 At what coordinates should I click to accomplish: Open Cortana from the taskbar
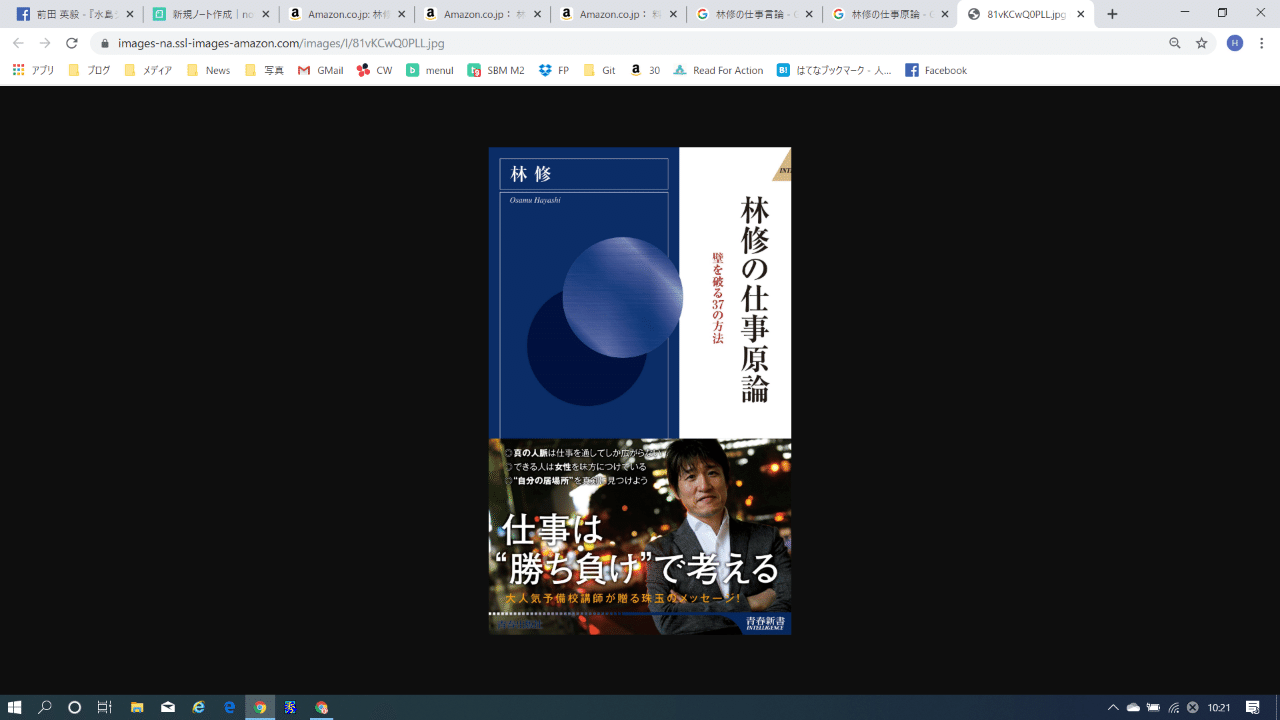pyautogui.click(x=74, y=707)
